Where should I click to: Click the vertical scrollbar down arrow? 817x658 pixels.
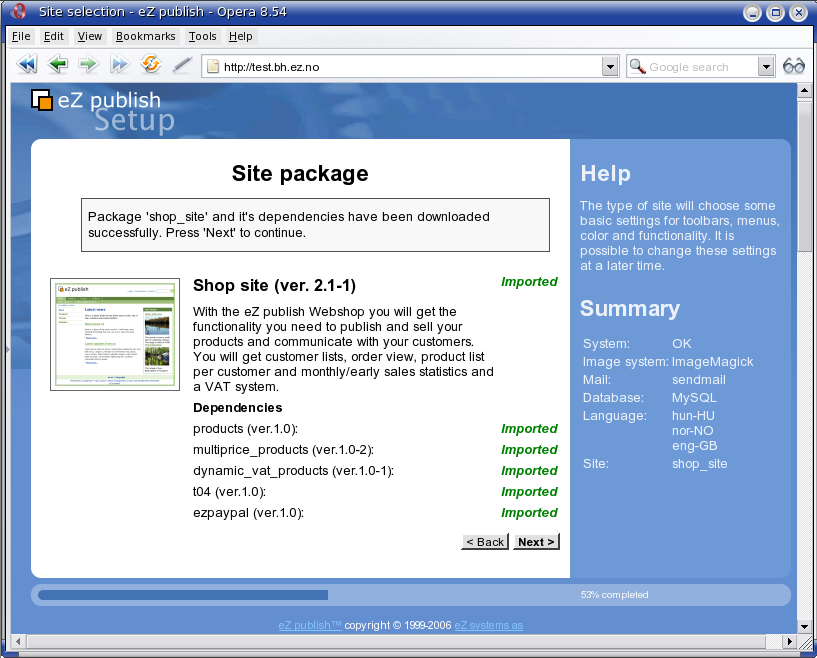coord(804,626)
